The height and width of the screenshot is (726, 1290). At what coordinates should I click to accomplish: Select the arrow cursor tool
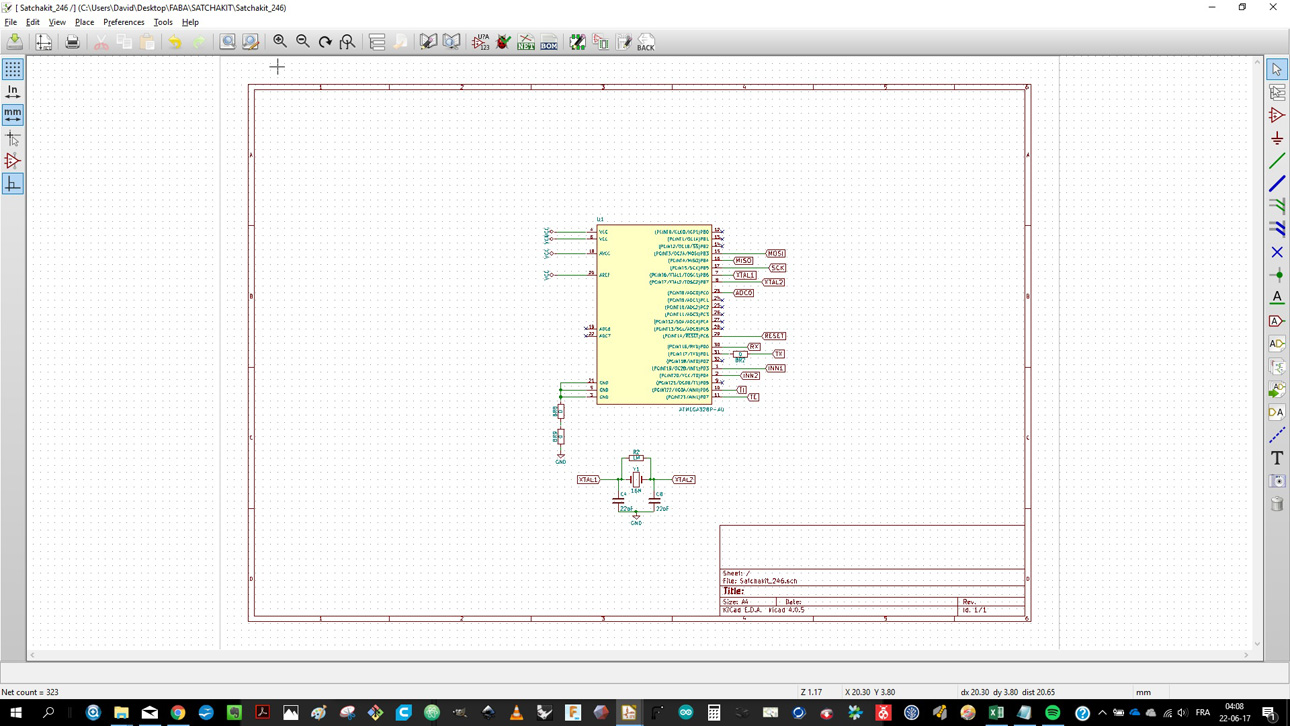pyautogui.click(x=1277, y=69)
